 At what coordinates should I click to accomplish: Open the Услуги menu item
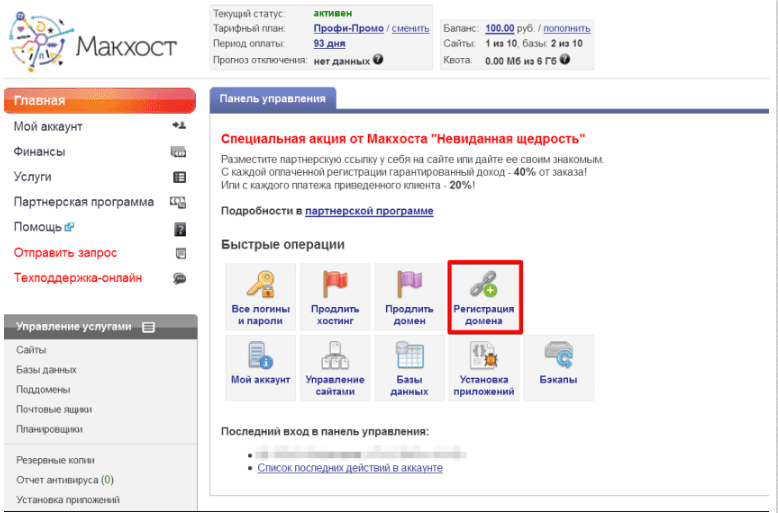32,177
